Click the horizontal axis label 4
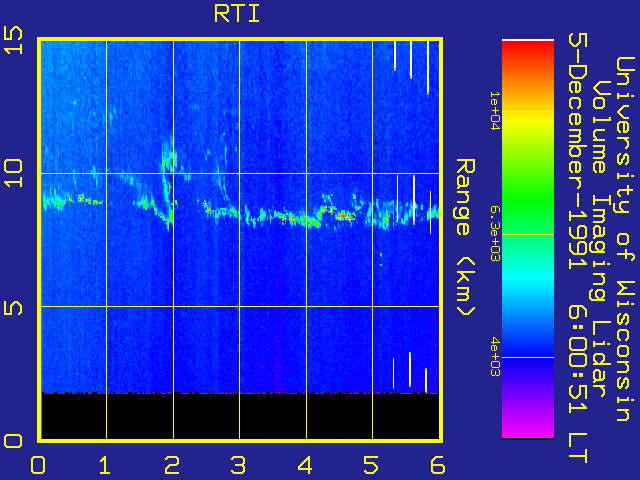Screen dimensions: 640x480 pos(305,465)
